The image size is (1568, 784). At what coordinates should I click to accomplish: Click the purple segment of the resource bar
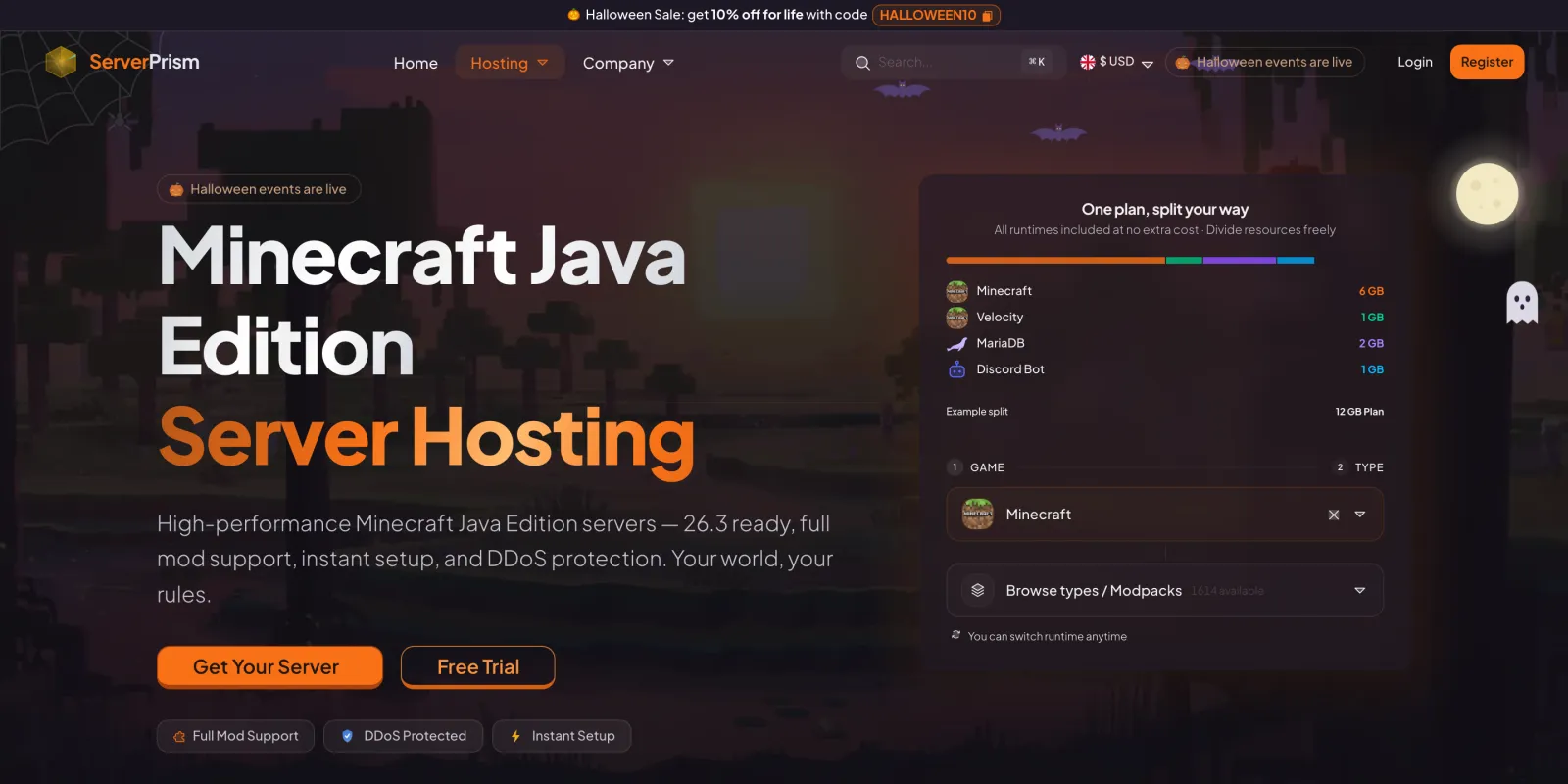click(x=1240, y=261)
